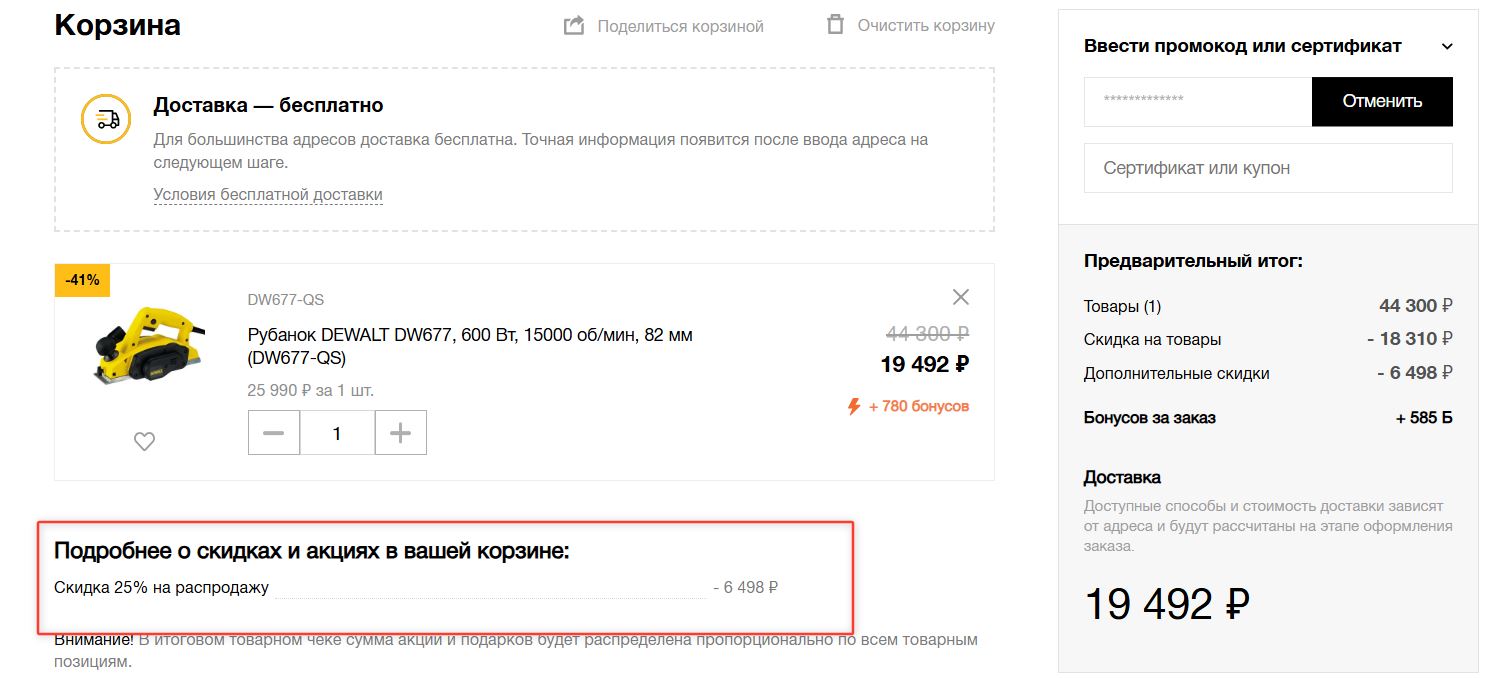Click Очистить корзину link

[926, 25]
